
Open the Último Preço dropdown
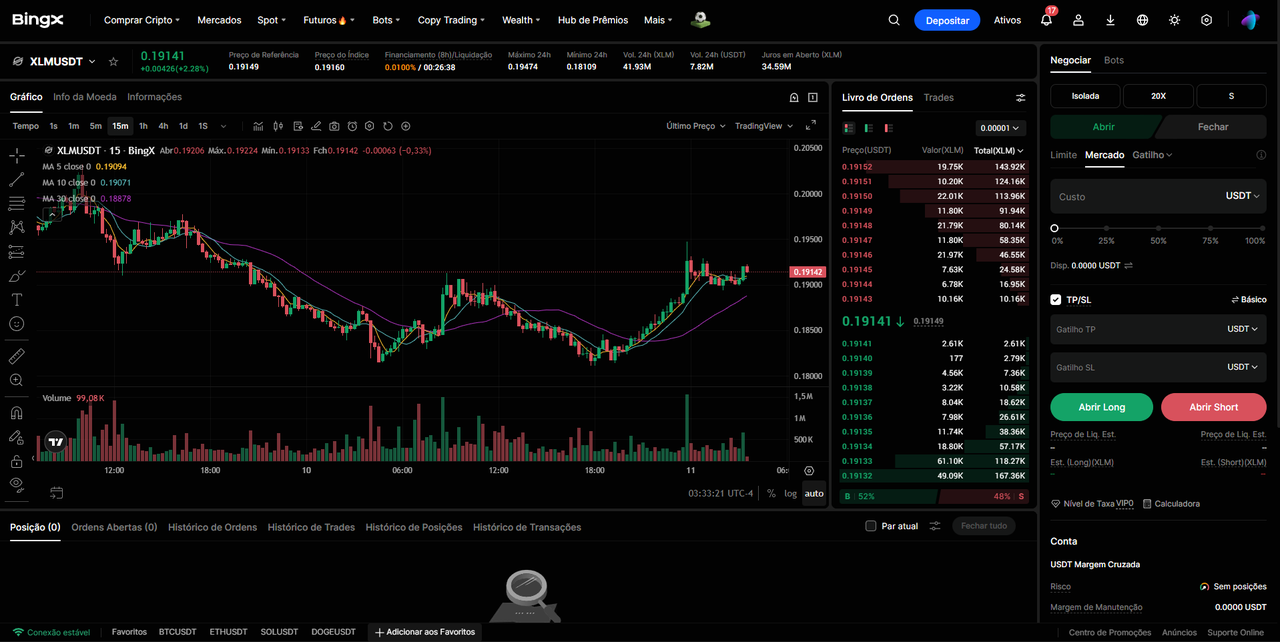pos(695,126)
